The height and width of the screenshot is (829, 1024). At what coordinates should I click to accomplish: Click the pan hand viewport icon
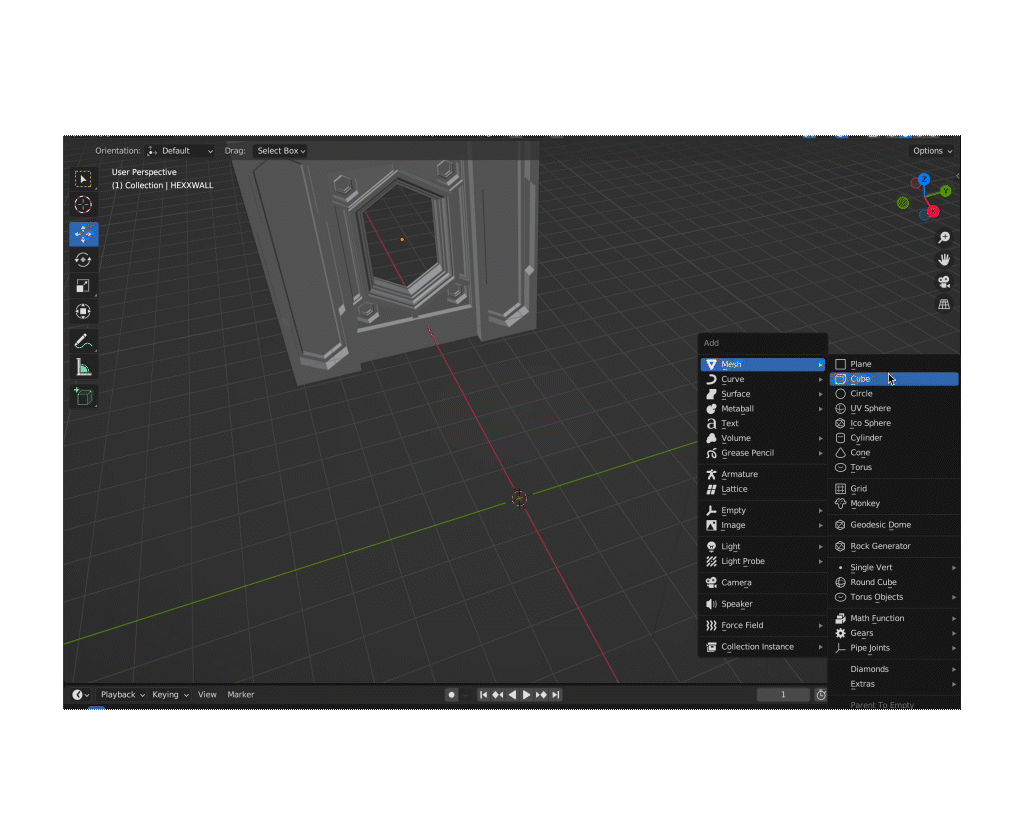point(944,260)
